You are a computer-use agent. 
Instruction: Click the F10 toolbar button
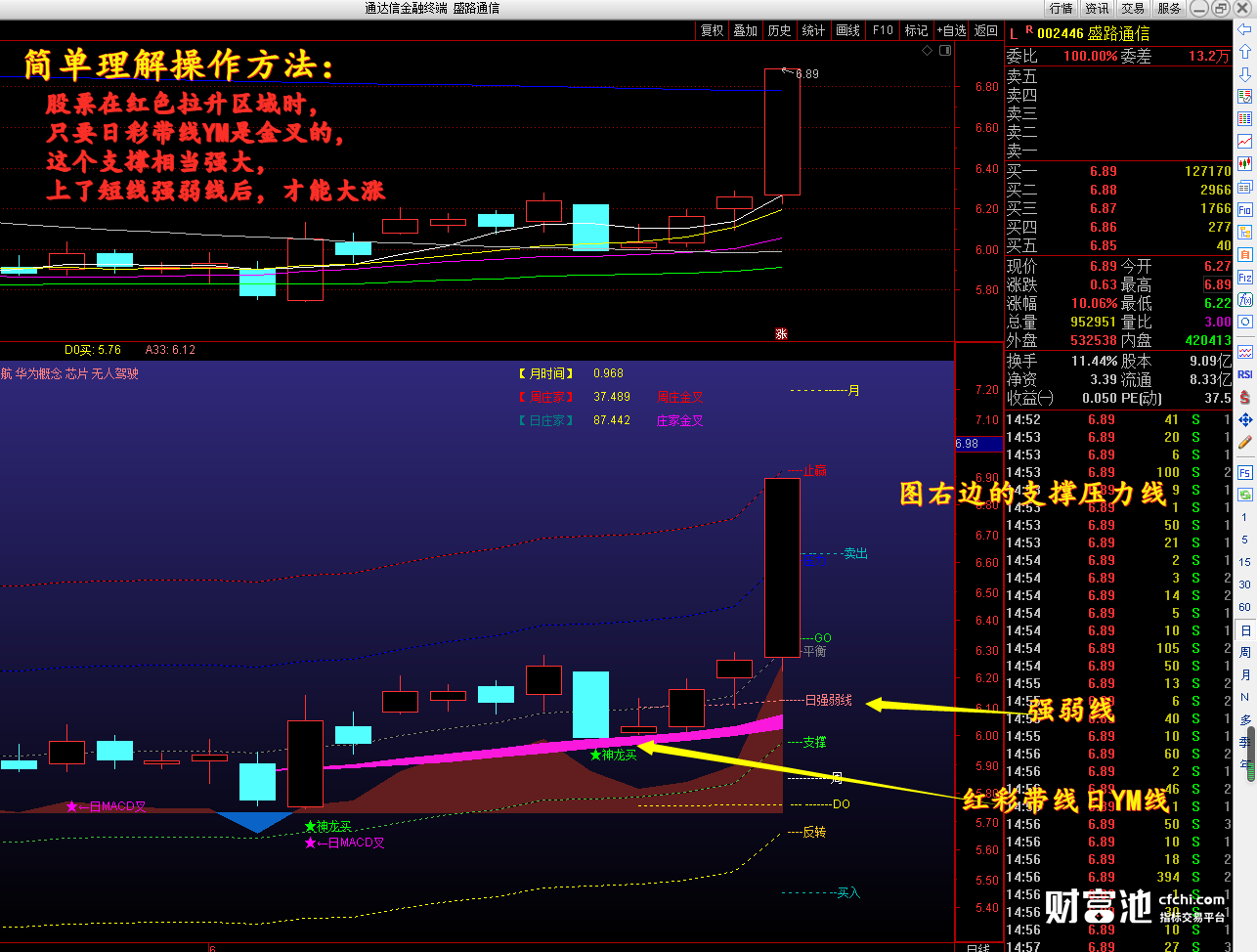(883, 30)
